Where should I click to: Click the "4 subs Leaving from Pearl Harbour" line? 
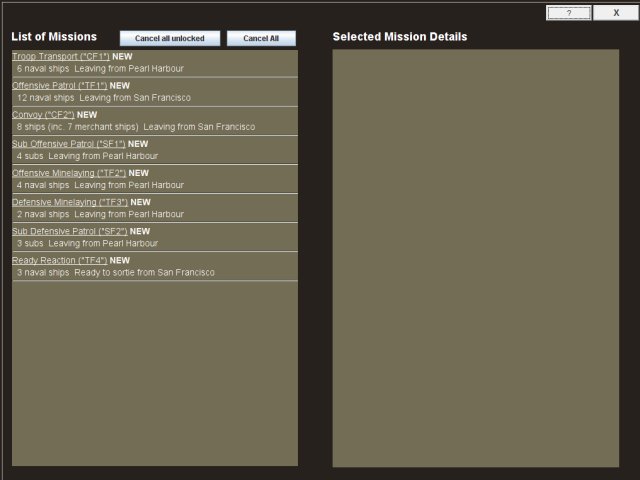coord(87,156)
